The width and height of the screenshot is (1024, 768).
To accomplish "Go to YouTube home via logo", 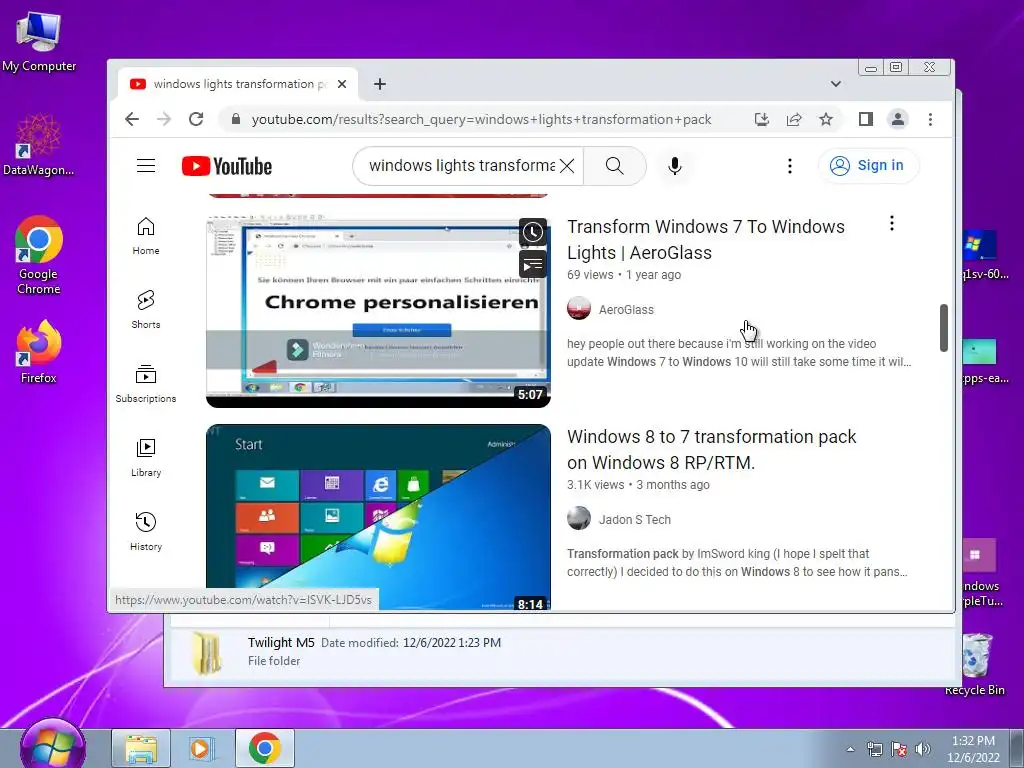I will click(227, 166).
